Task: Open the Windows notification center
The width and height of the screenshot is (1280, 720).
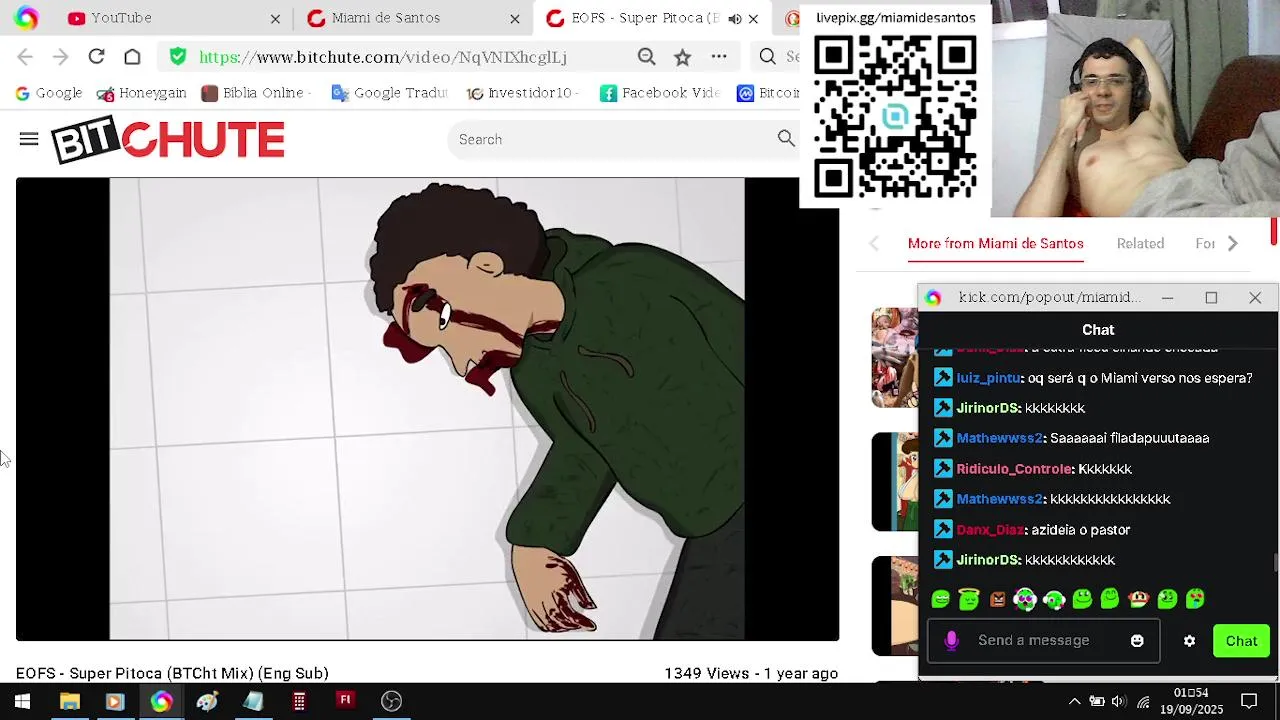Action: [1249, 701]
